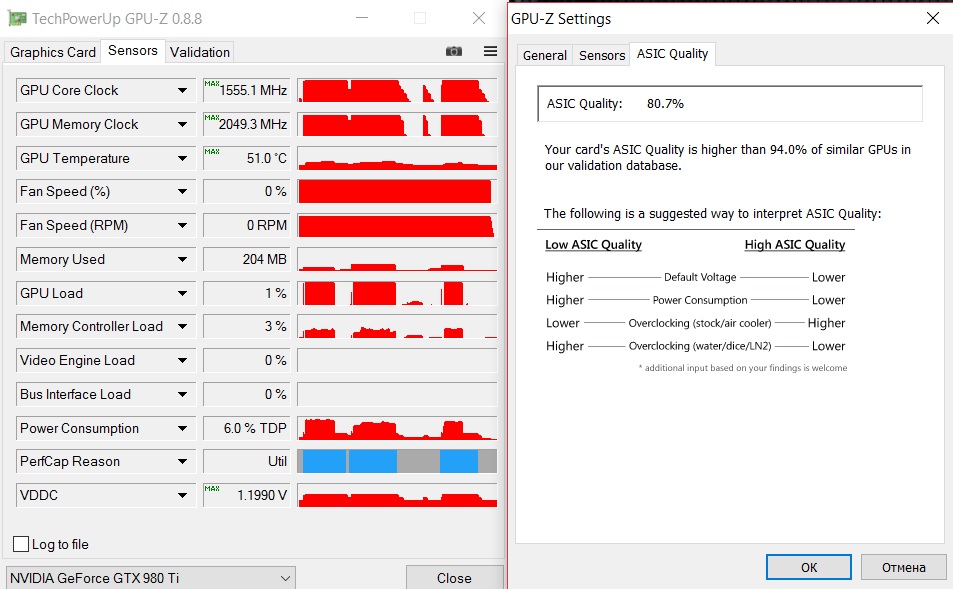Open the NVIDIA GeForce GTX 980 Ti selector

[151, 578]
